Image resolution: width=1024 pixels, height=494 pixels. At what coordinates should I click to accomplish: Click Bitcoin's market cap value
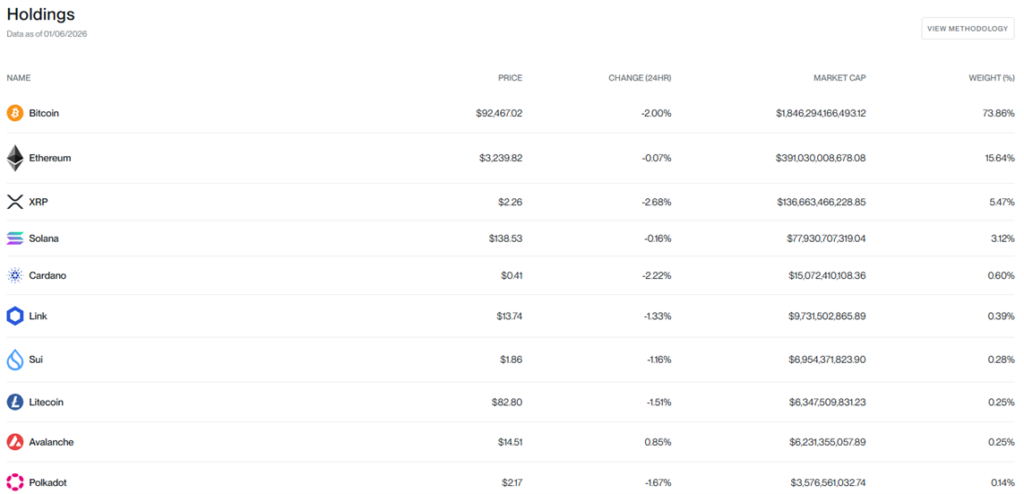click(820, 113)
